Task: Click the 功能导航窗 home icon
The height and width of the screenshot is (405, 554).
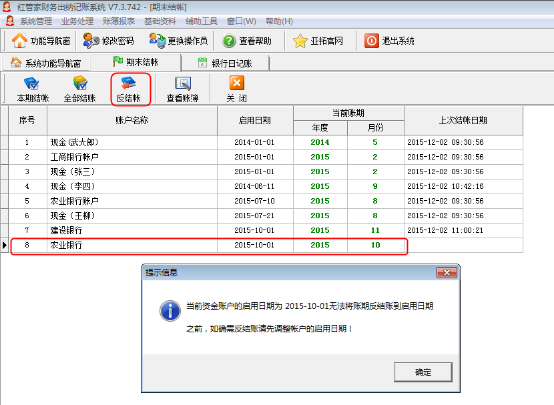Action: pos(19,41)
